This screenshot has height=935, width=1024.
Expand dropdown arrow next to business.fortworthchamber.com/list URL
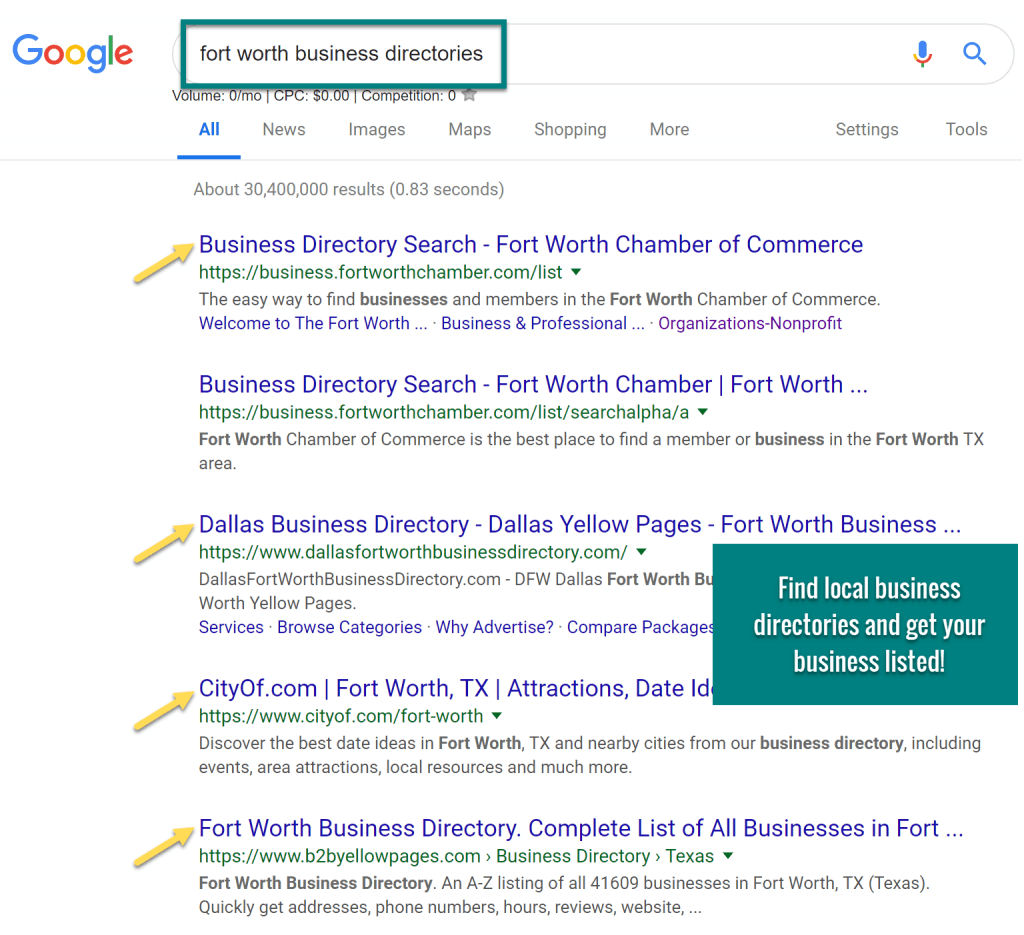pyautogui.click(x=576, y=272)
